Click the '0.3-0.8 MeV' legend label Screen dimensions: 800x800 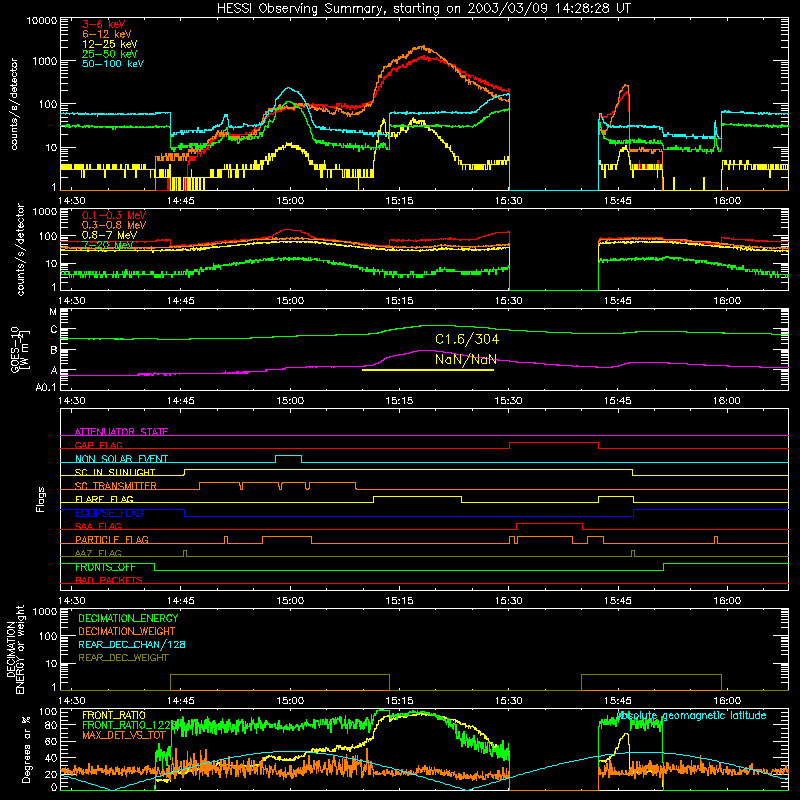(x=114, y=225)
